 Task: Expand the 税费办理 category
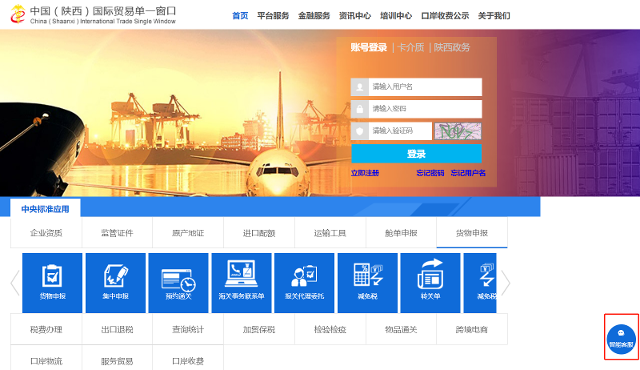[46, 329]
